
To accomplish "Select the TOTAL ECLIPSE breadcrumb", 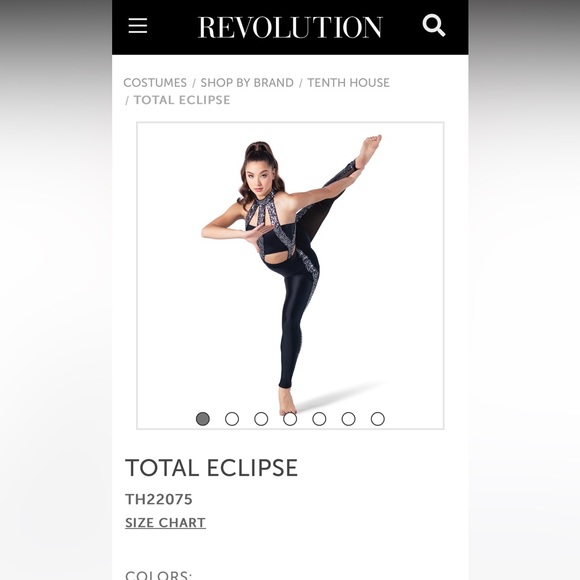I will click(182, 100).
